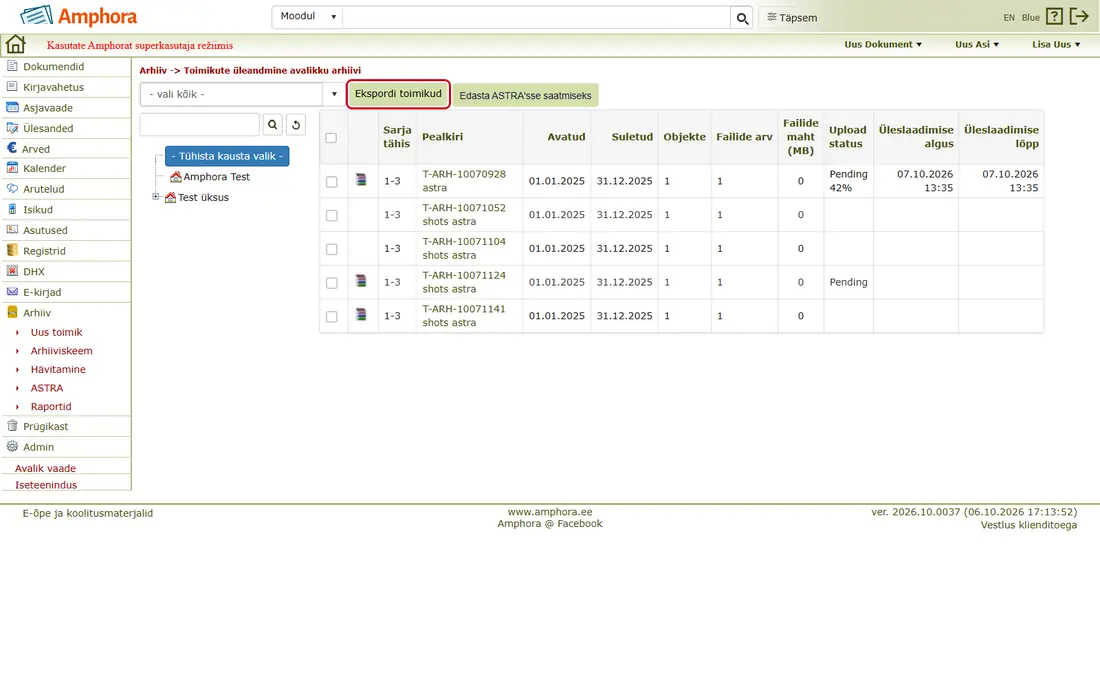This screenshot has width=1100, height=688.
Task: Toggle the select-all checkbox in table header
Action: [331, 137]
